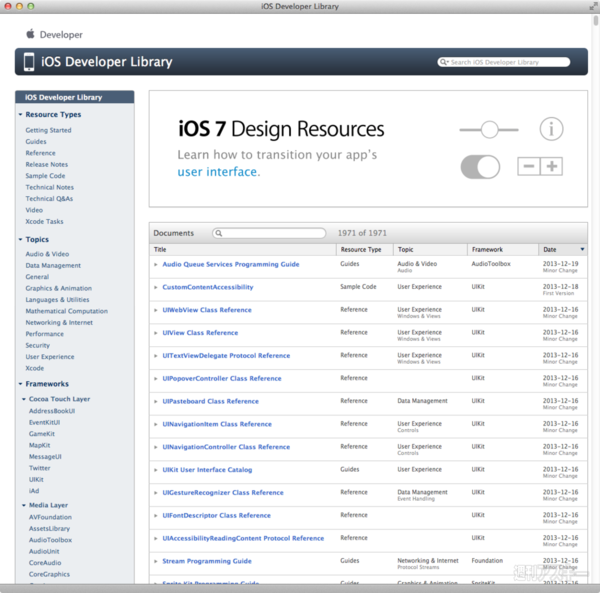The image size is (600, 593).
Task: Click the plus stepper button in banner
Action: coord(551,166)
